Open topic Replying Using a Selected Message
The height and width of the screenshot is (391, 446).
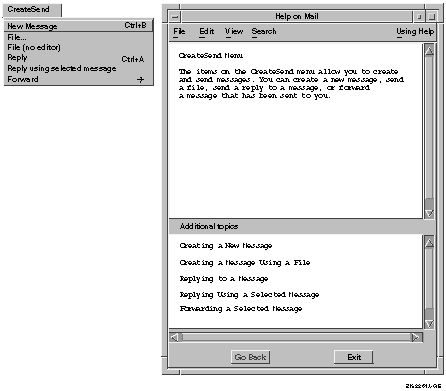[249, 295]
